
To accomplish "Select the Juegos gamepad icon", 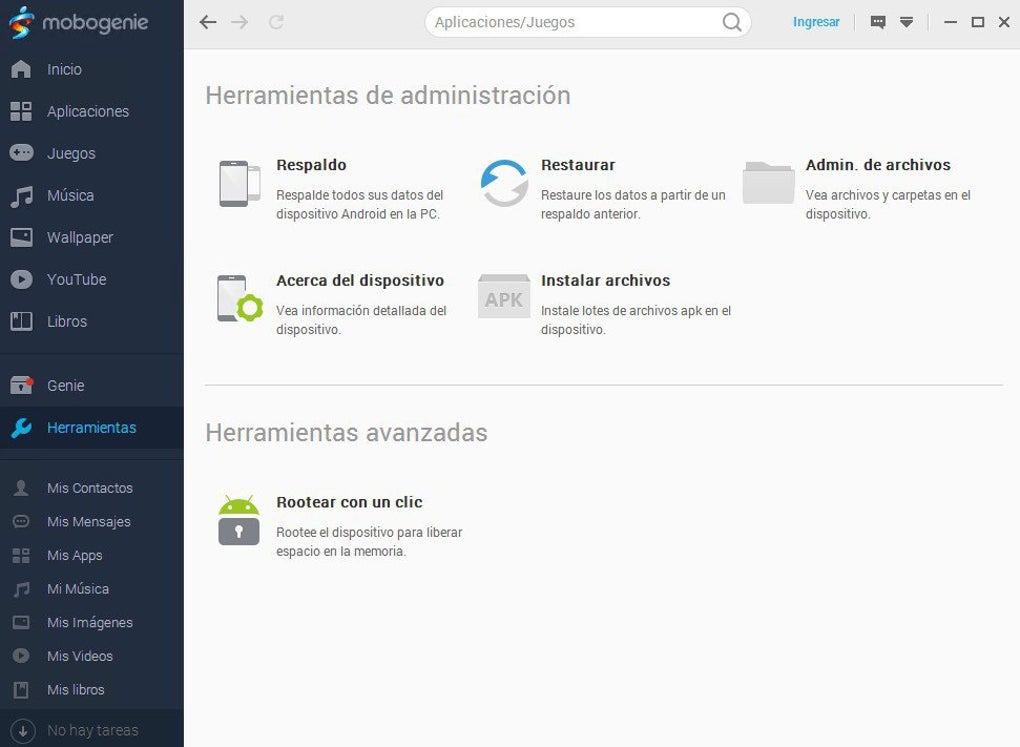I will [x=21, y=153].
